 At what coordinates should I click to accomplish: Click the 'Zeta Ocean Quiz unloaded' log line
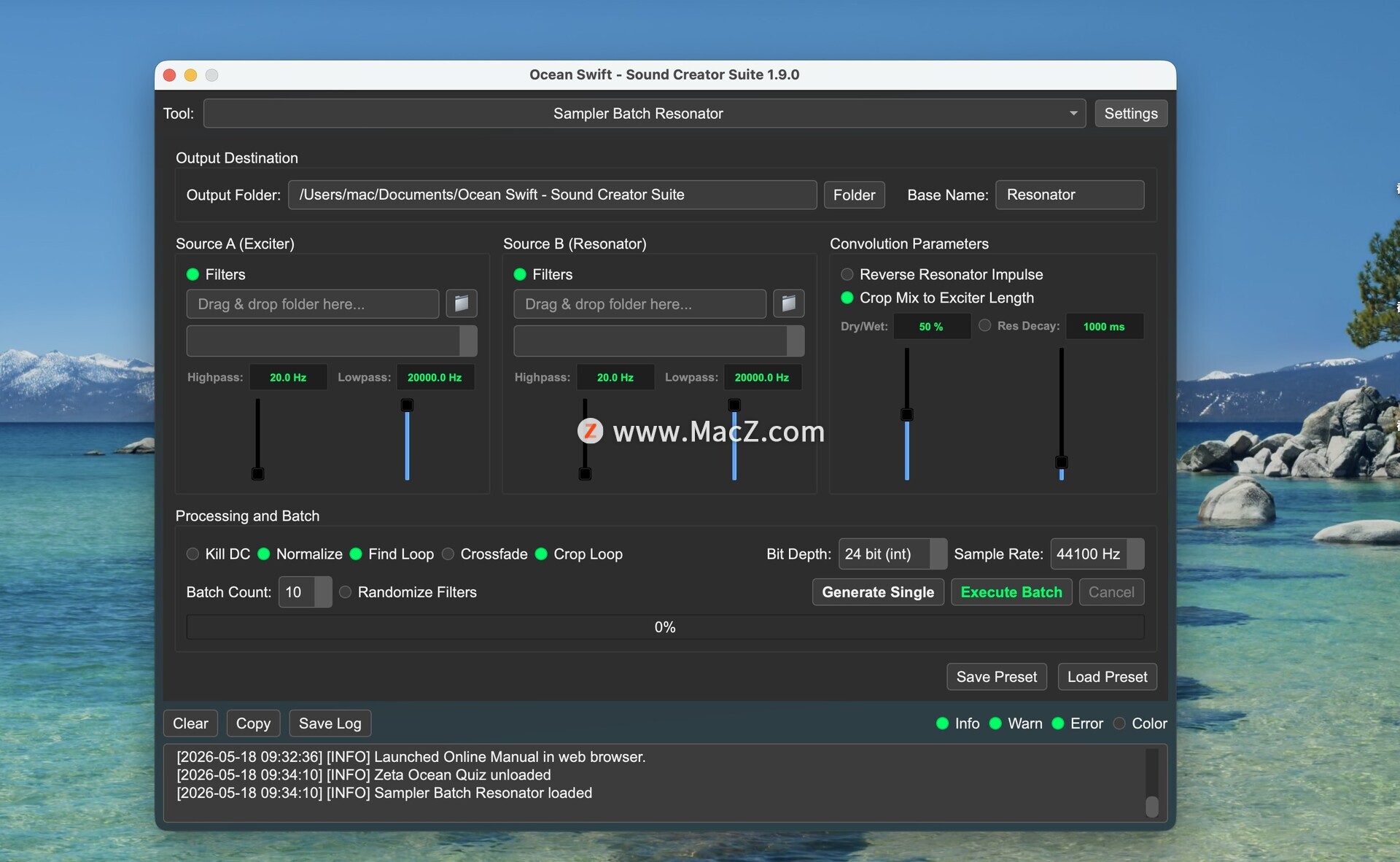(x=364, y=774)
